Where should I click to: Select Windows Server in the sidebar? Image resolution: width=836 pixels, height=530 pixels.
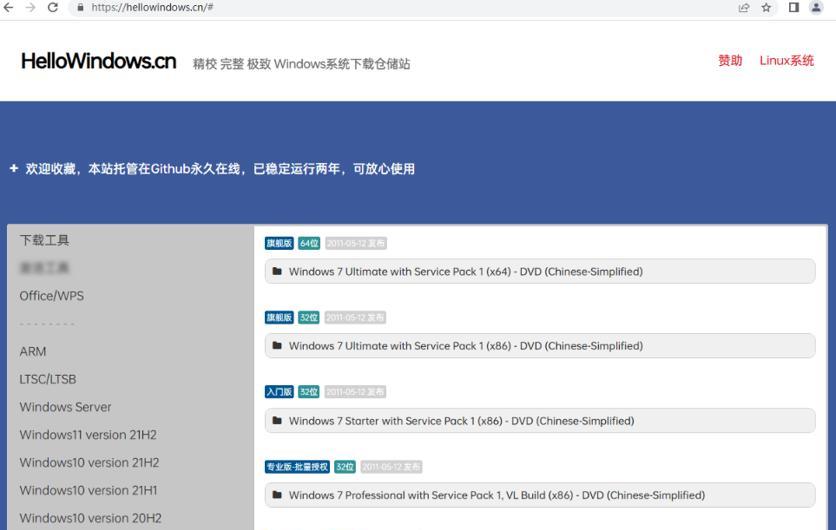pos(66,407)
